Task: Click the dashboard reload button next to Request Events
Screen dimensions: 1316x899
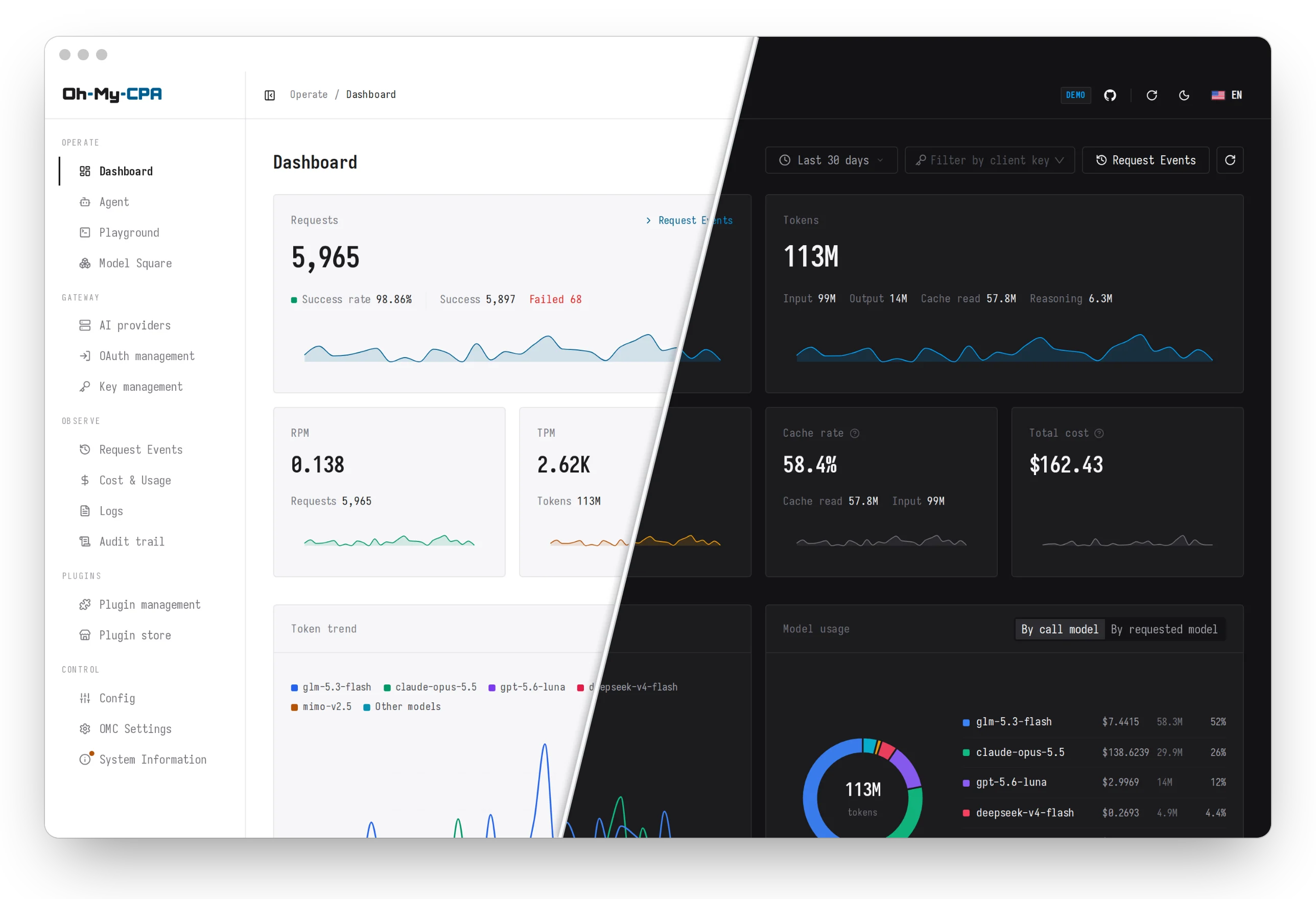Action: click(x=1230, y=160)
